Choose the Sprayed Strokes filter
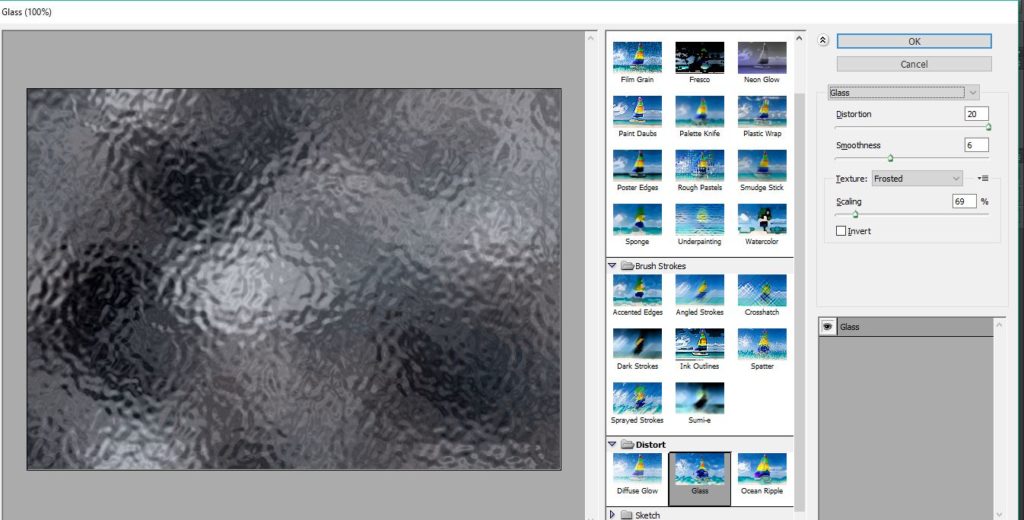1024x520 pixels. 637,398
